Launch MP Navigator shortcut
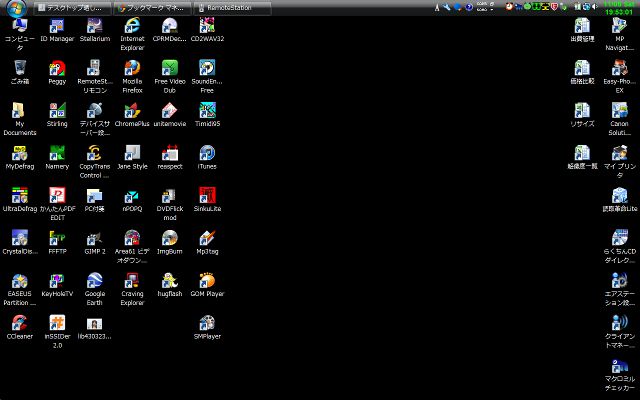This screenshot has width=640, height=400. point(620,35)
